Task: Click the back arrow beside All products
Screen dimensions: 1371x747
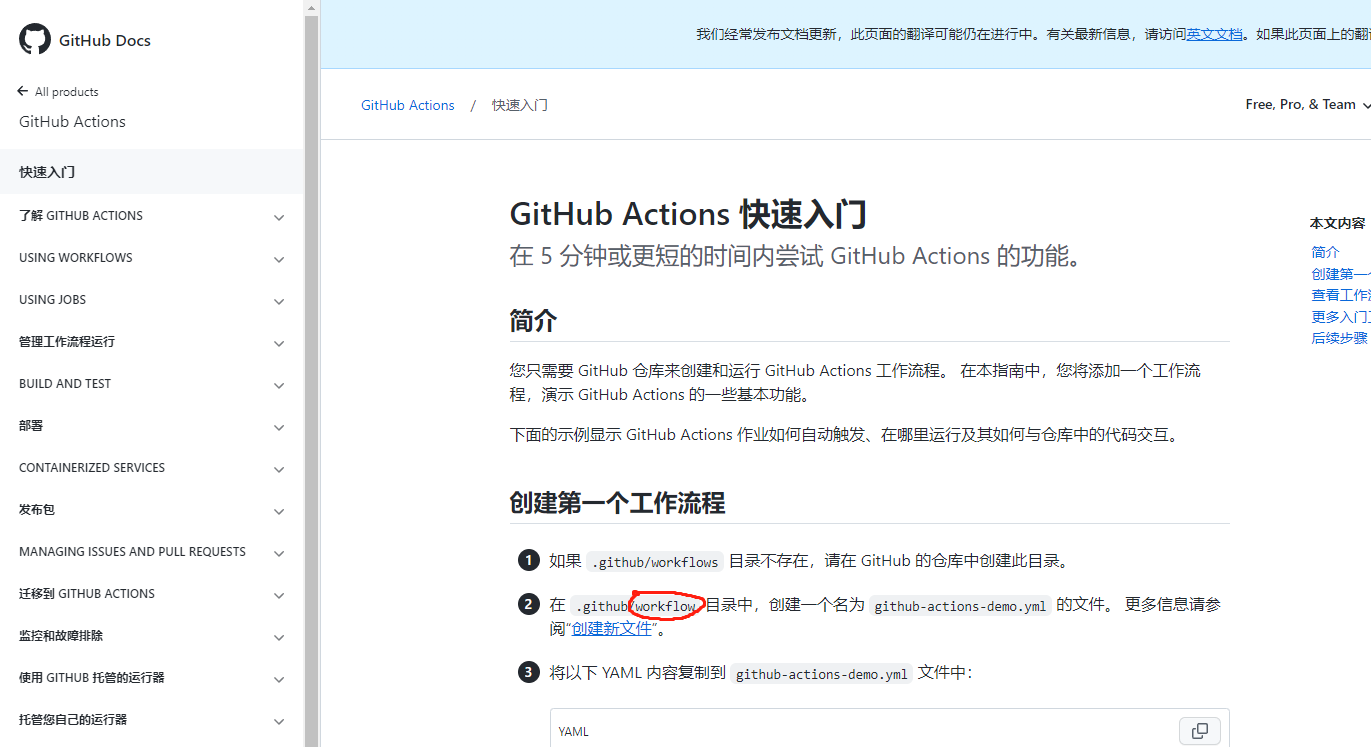Action: pyautogui.click(x=23, y=91)
